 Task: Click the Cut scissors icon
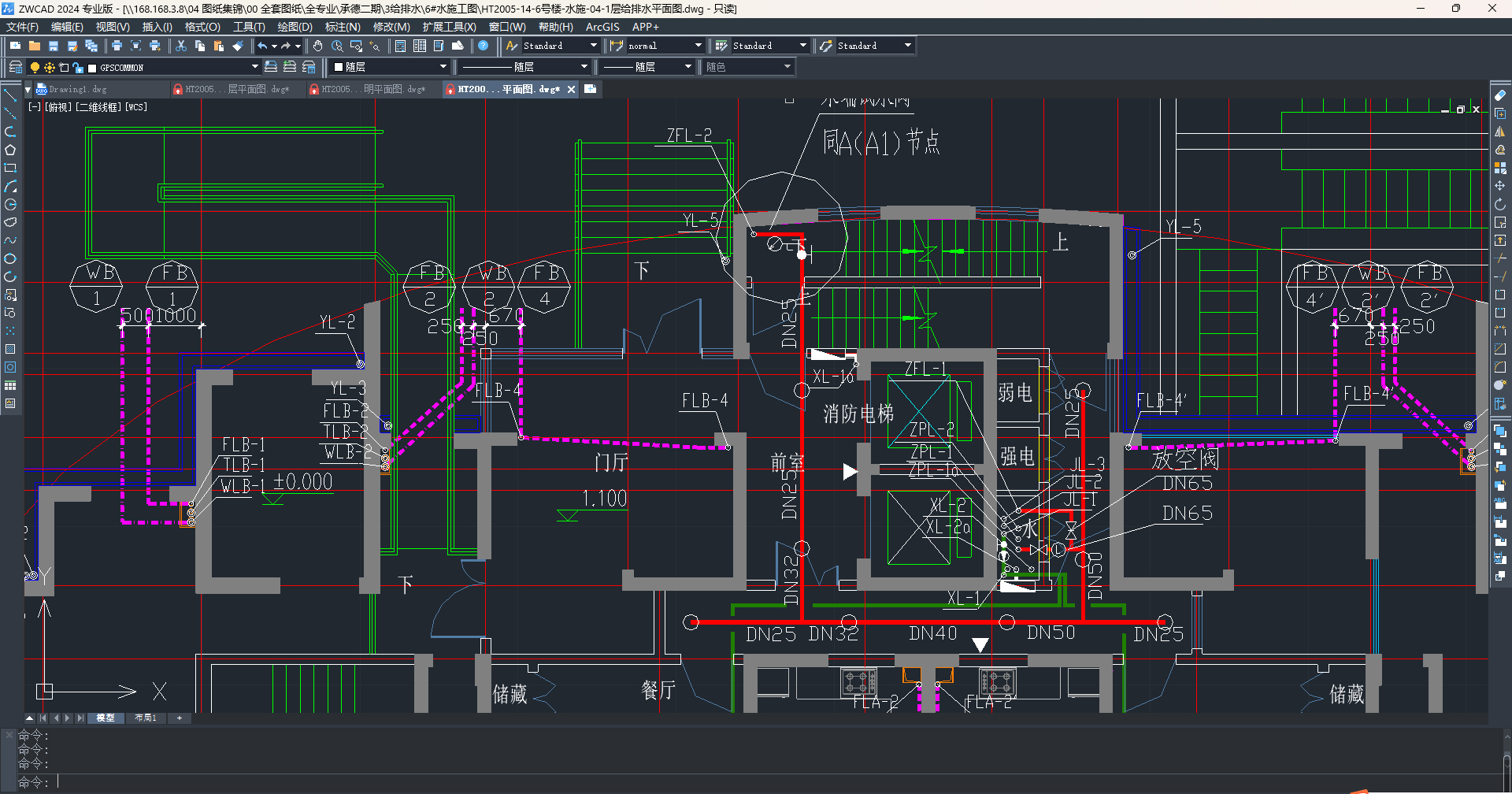point(181,46)
